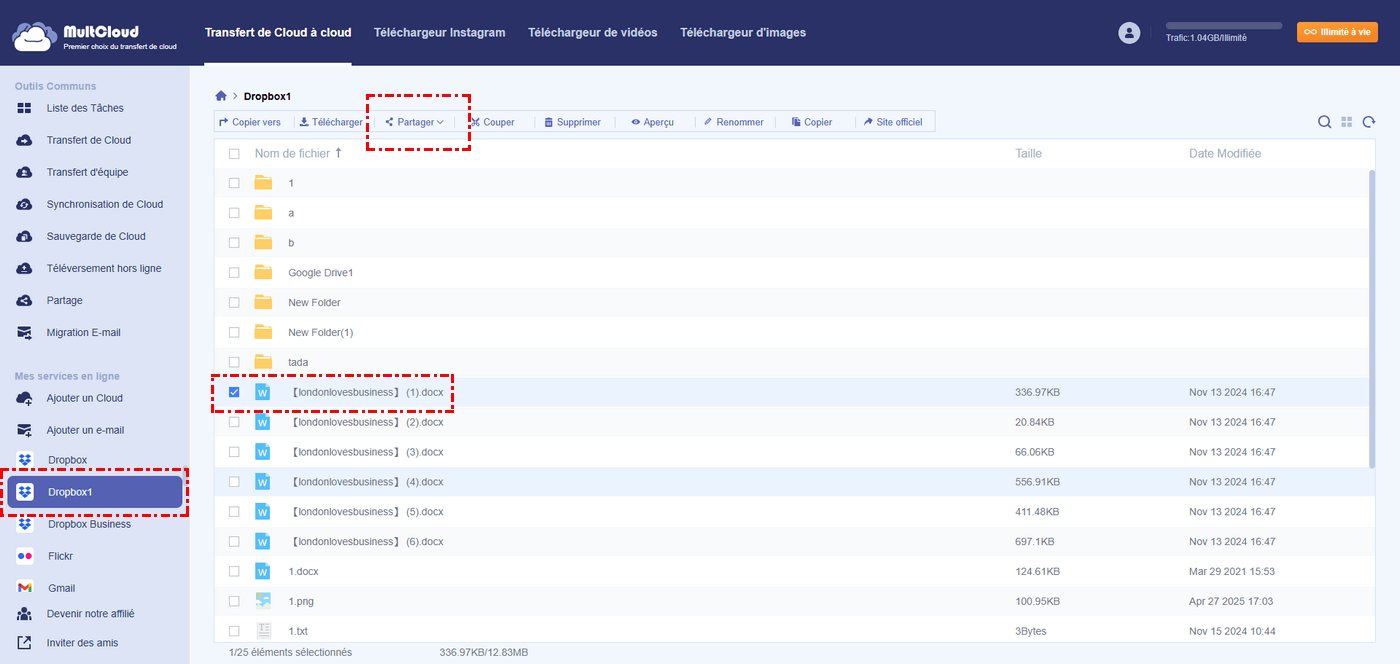Image resolution: width=1400 pixels, height=664 pixels.
Task: Expand the Partager dropdown
Action: pos(415,122)
